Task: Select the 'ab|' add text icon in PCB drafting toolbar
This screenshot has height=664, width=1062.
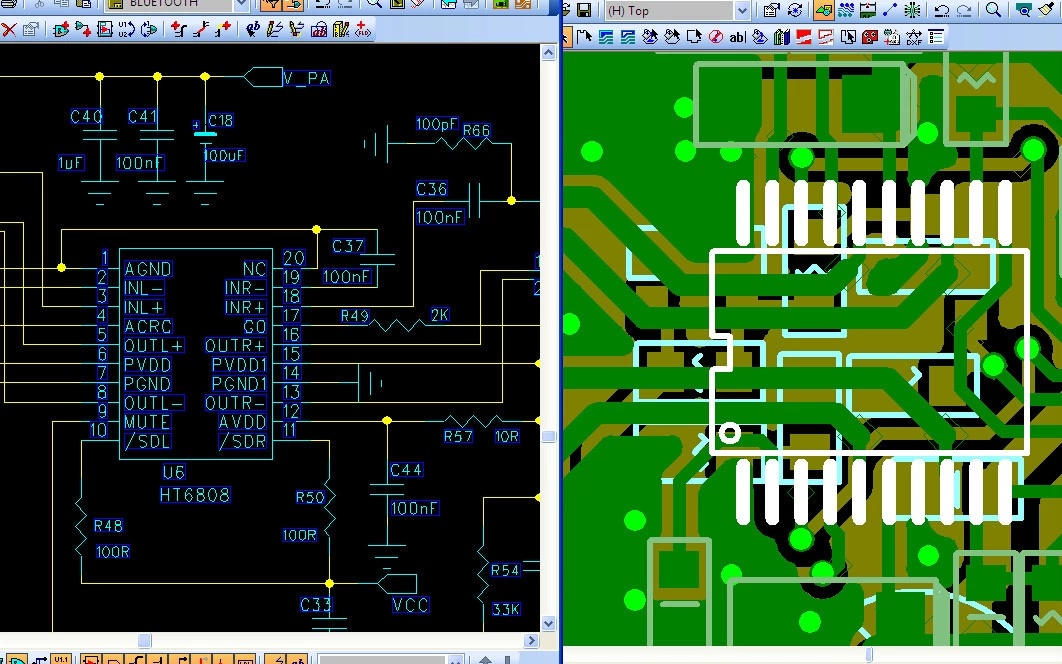Action: (738, 37)
